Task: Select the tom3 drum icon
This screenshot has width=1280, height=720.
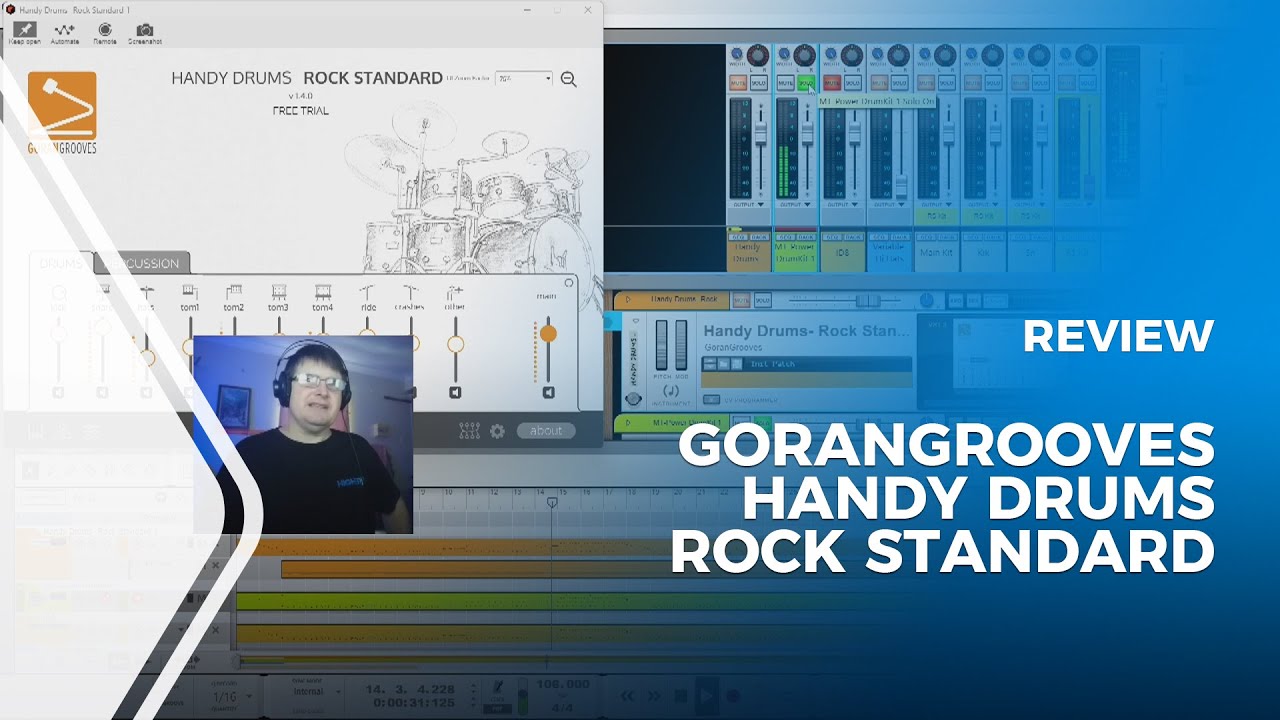Action: pyautogui.click(x=278, y=291)
